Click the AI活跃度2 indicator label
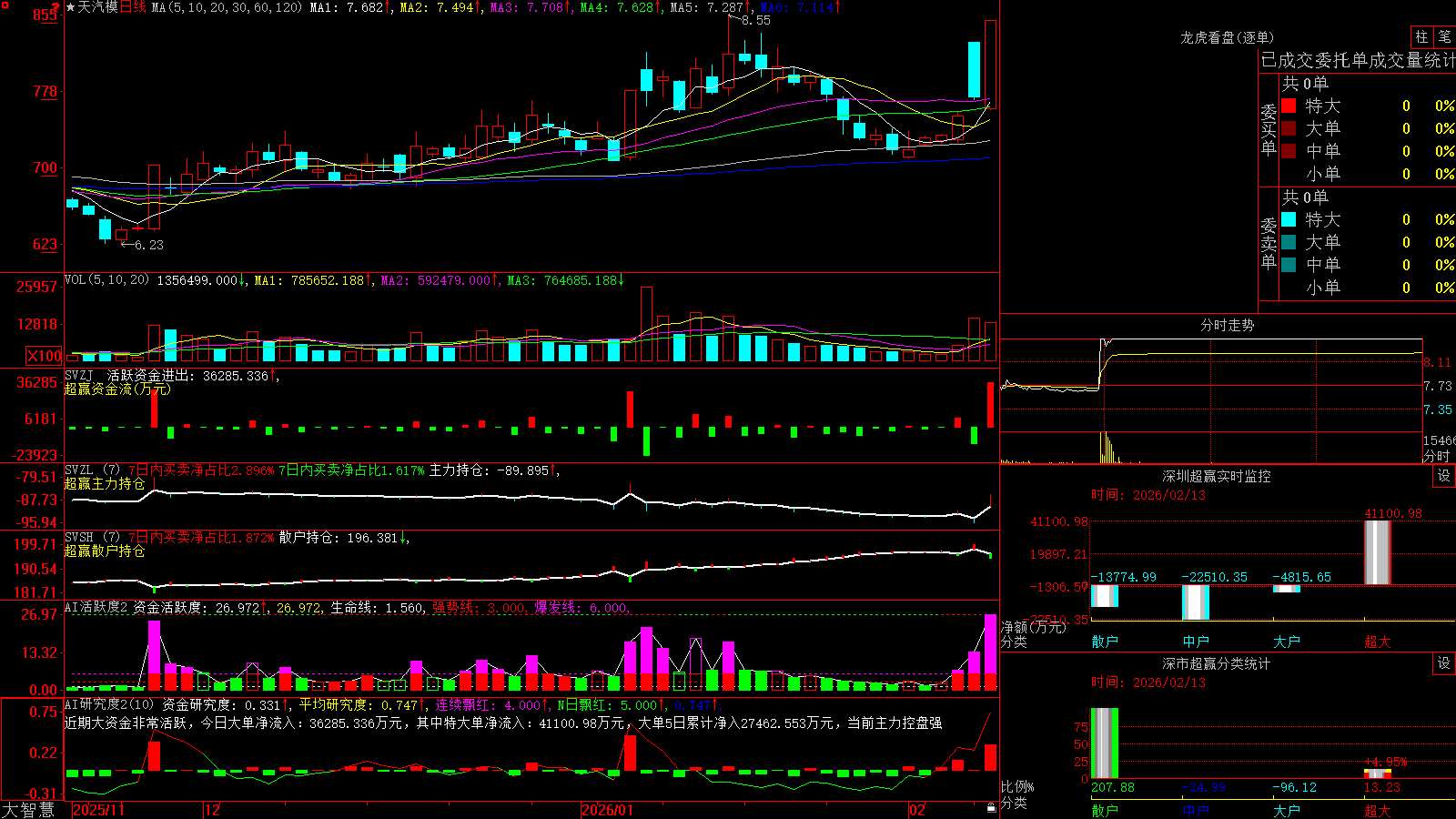Image resolution: width=1456 pixels, height=819 pixels. pos(96,607)
